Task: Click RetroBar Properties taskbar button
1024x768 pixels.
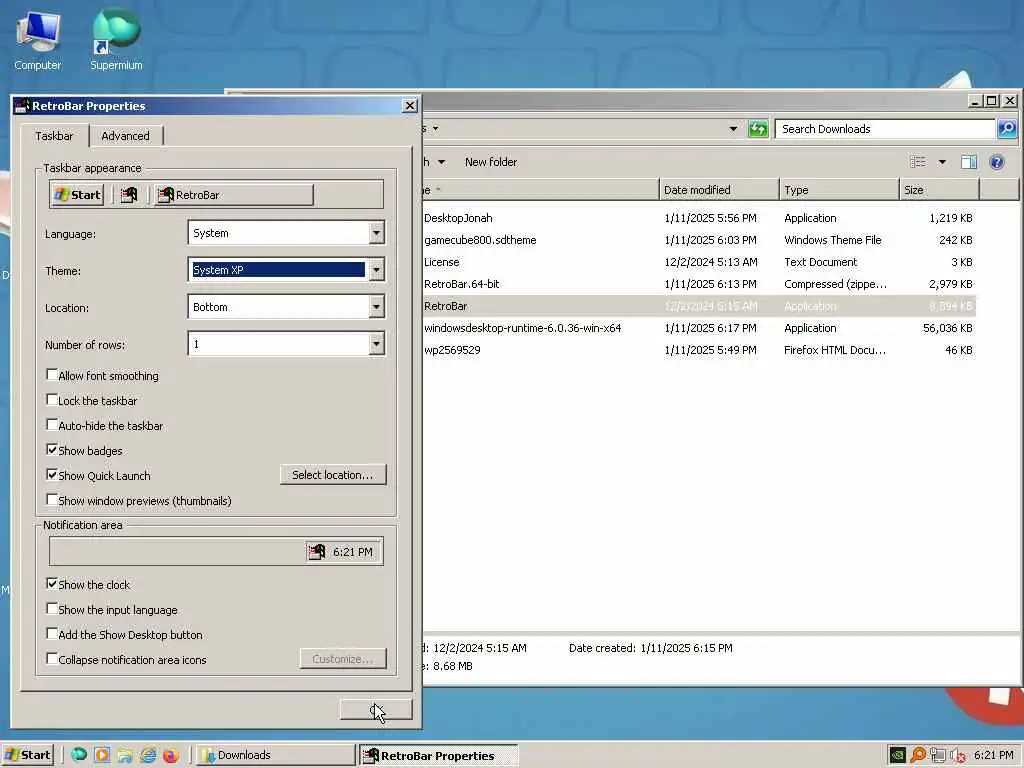Action: (x=439, y=756)
